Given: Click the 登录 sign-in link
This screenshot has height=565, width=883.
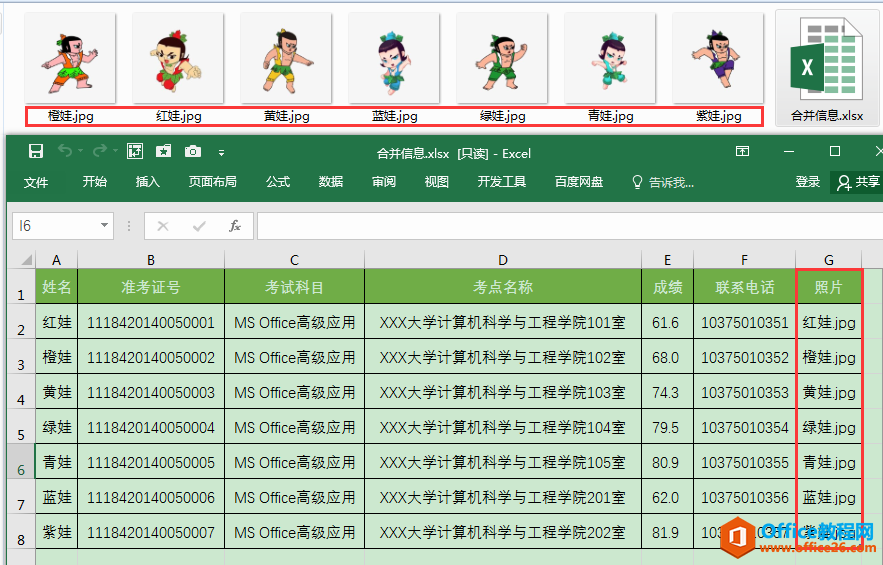Looking at the screenshot, I should 808,181.
